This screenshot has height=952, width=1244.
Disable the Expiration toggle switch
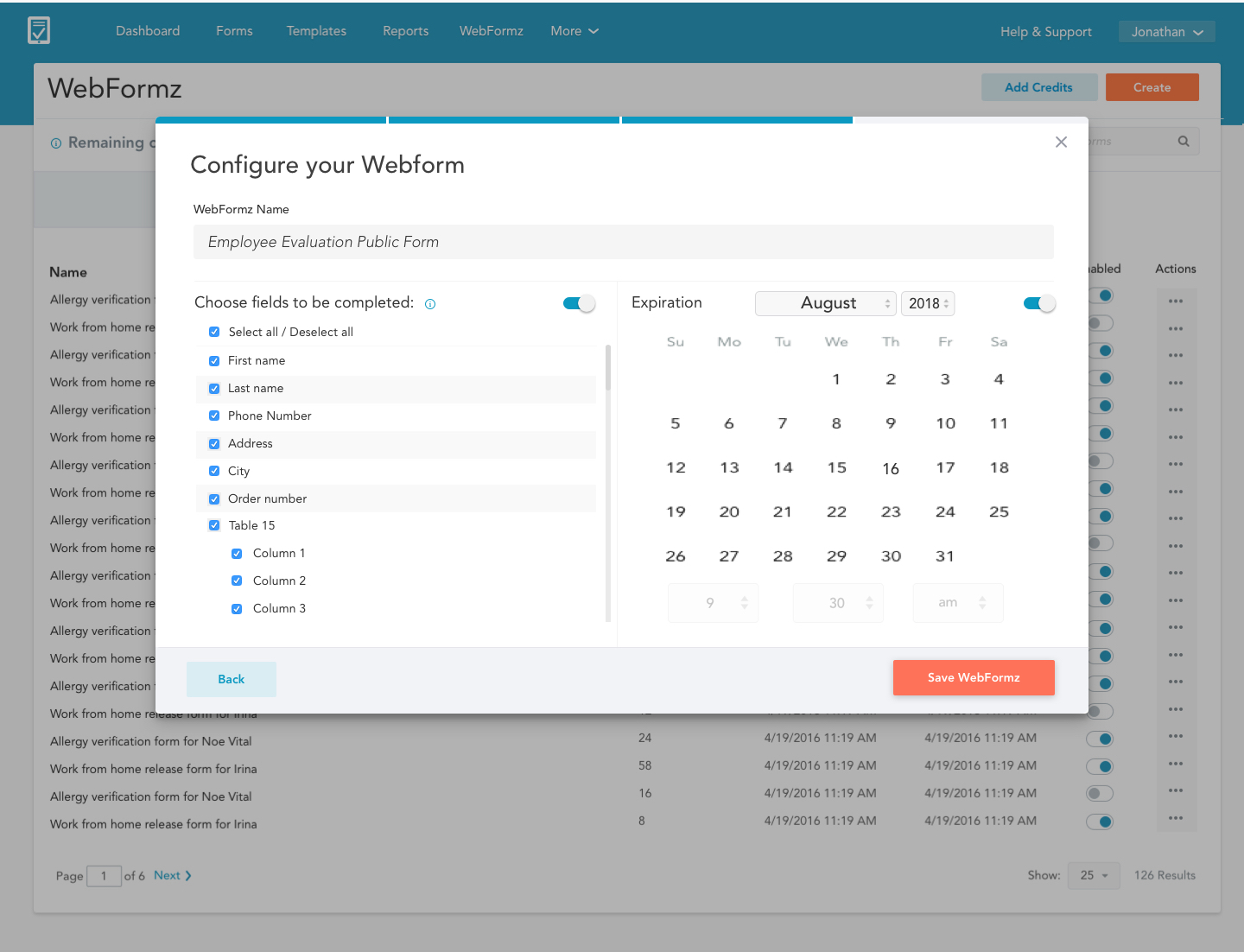point(1038,303)
